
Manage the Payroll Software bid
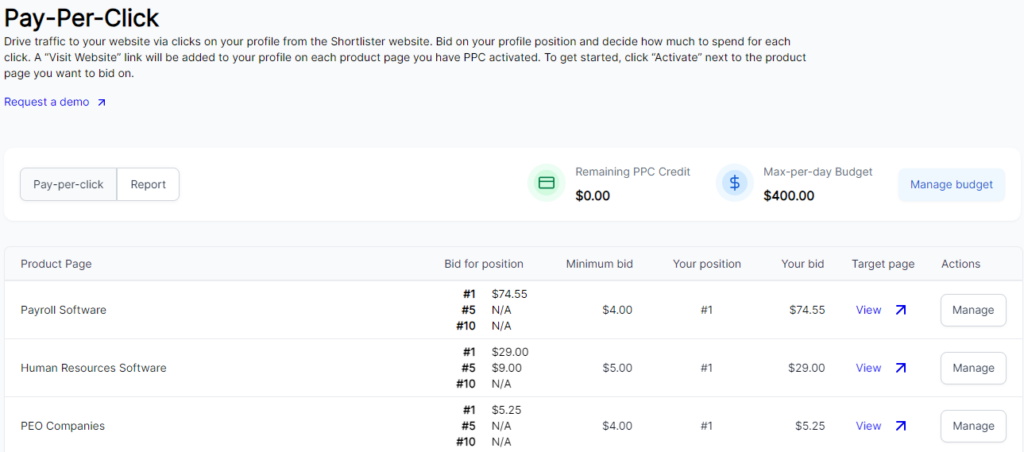(x=972, y=310)
